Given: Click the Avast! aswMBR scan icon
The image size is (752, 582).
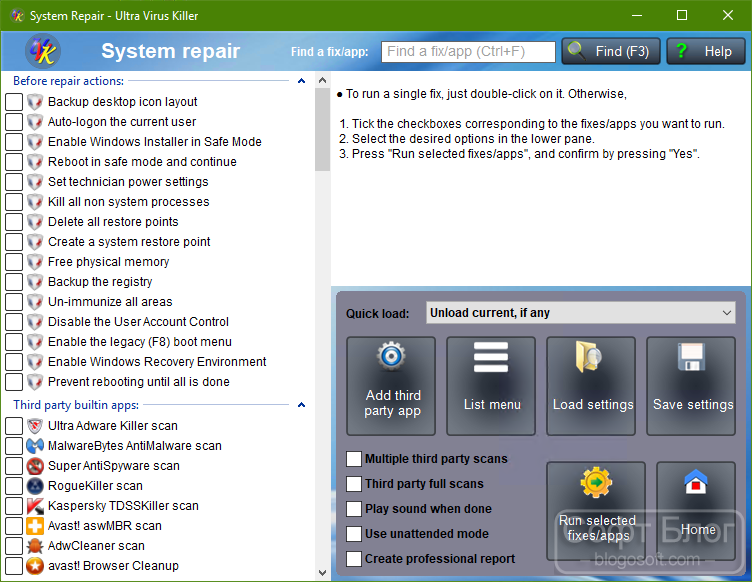Looking at the screenshot, I should coord(35,526).
